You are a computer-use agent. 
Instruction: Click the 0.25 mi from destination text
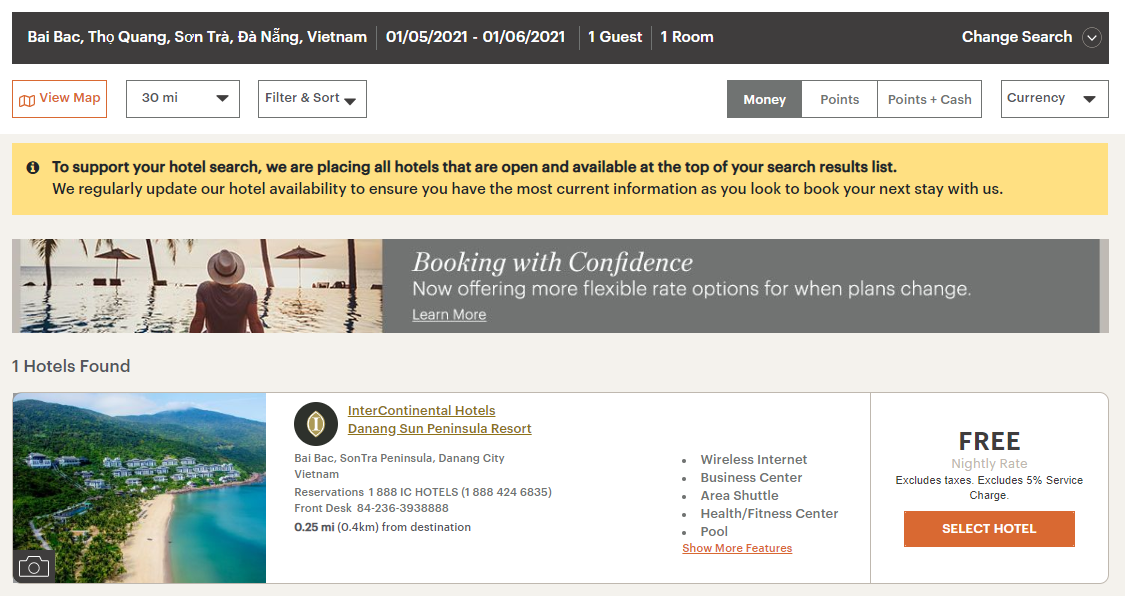pos(382,527)
